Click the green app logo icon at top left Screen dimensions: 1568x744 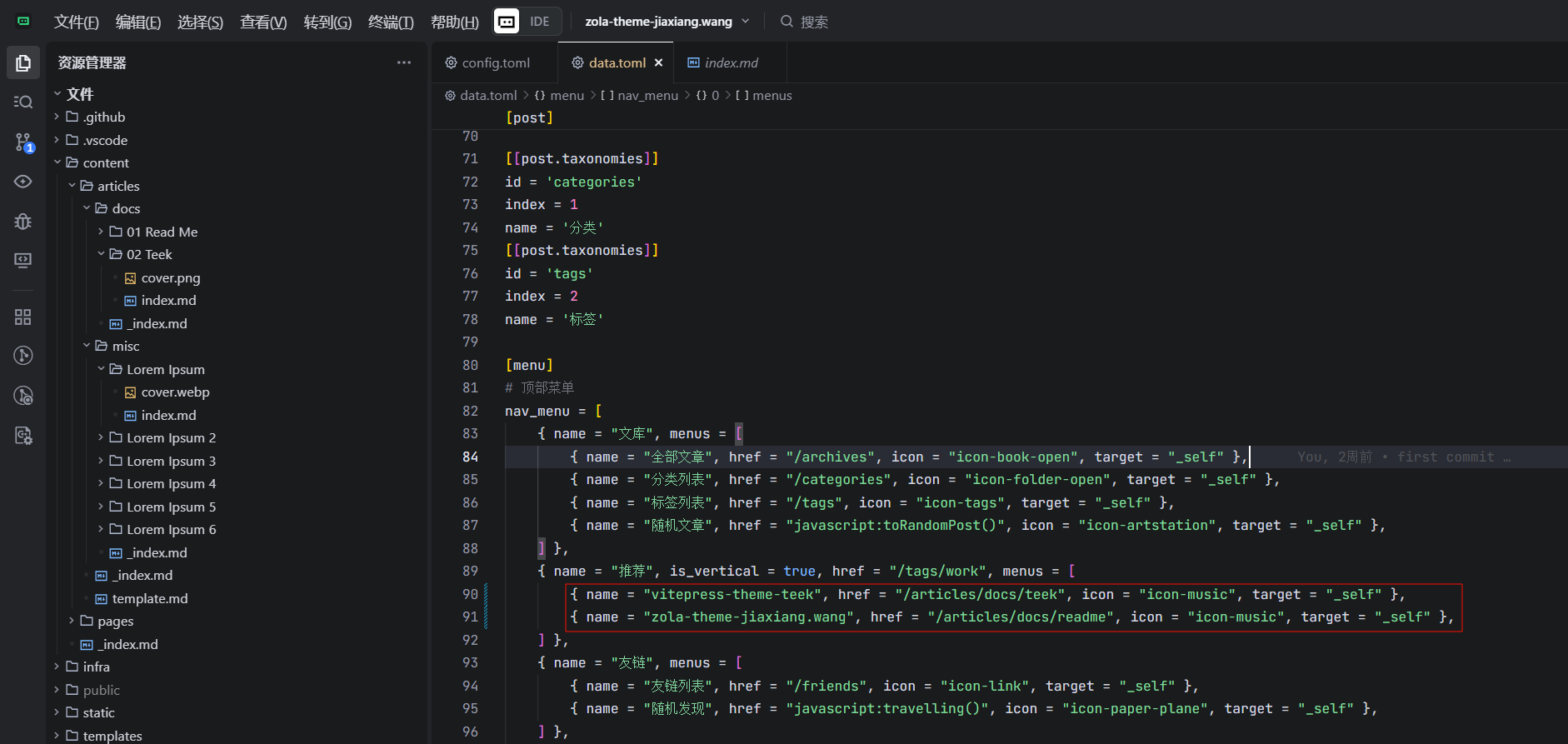tap(23, 21)
